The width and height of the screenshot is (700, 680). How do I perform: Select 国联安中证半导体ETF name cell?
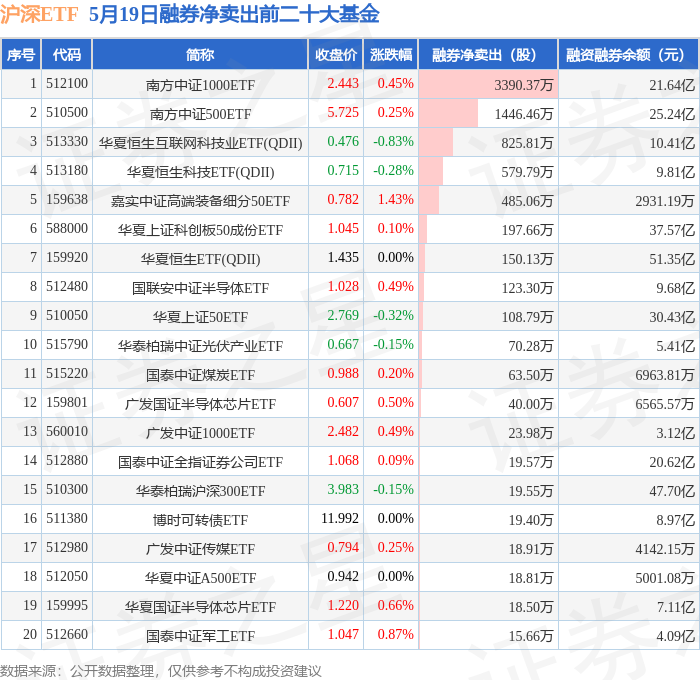pyautogui.click(x=200, y=288)
